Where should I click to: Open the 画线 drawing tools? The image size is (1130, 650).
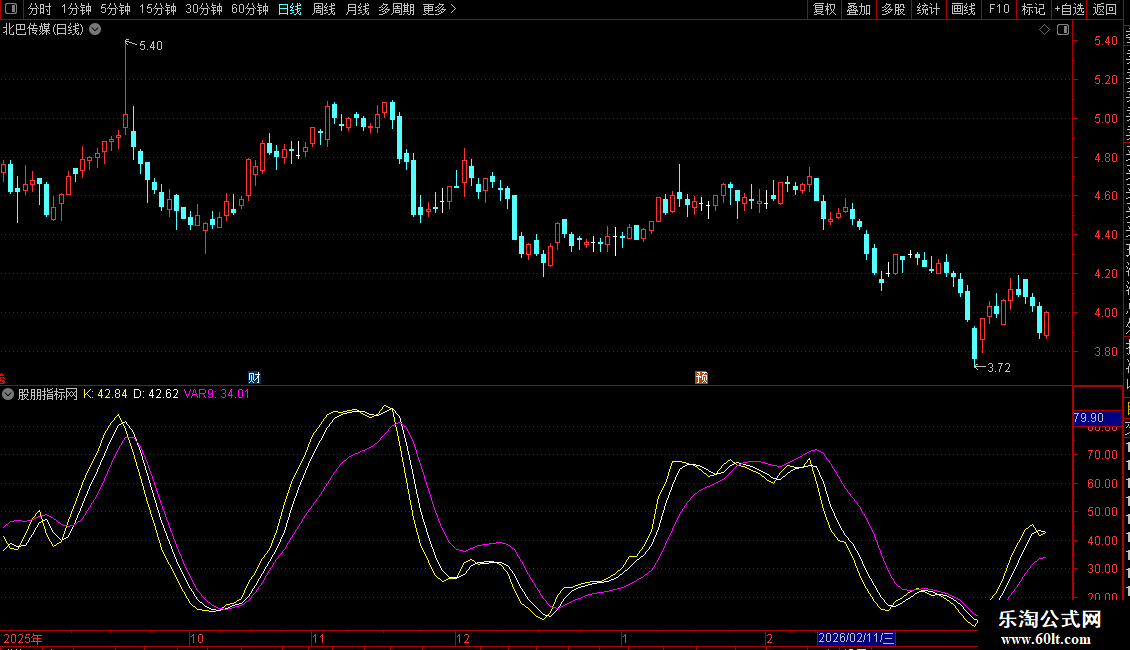point(963,9)
